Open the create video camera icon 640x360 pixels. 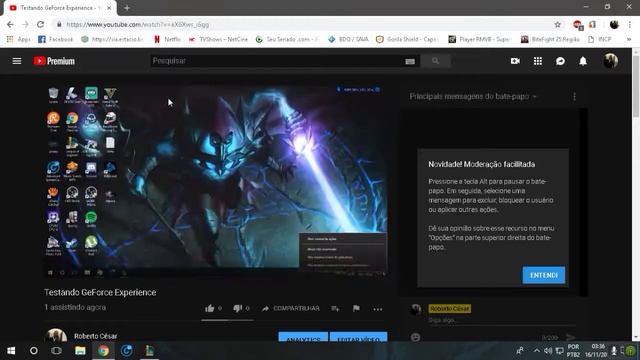click(515, 61)
